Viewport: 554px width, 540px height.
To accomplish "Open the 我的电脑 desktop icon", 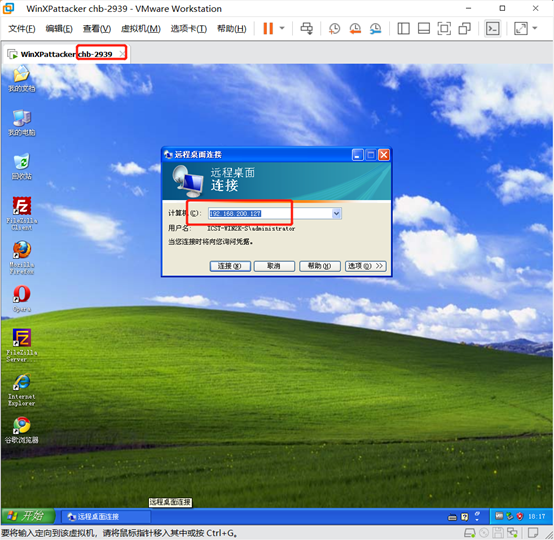I will 22,123.
